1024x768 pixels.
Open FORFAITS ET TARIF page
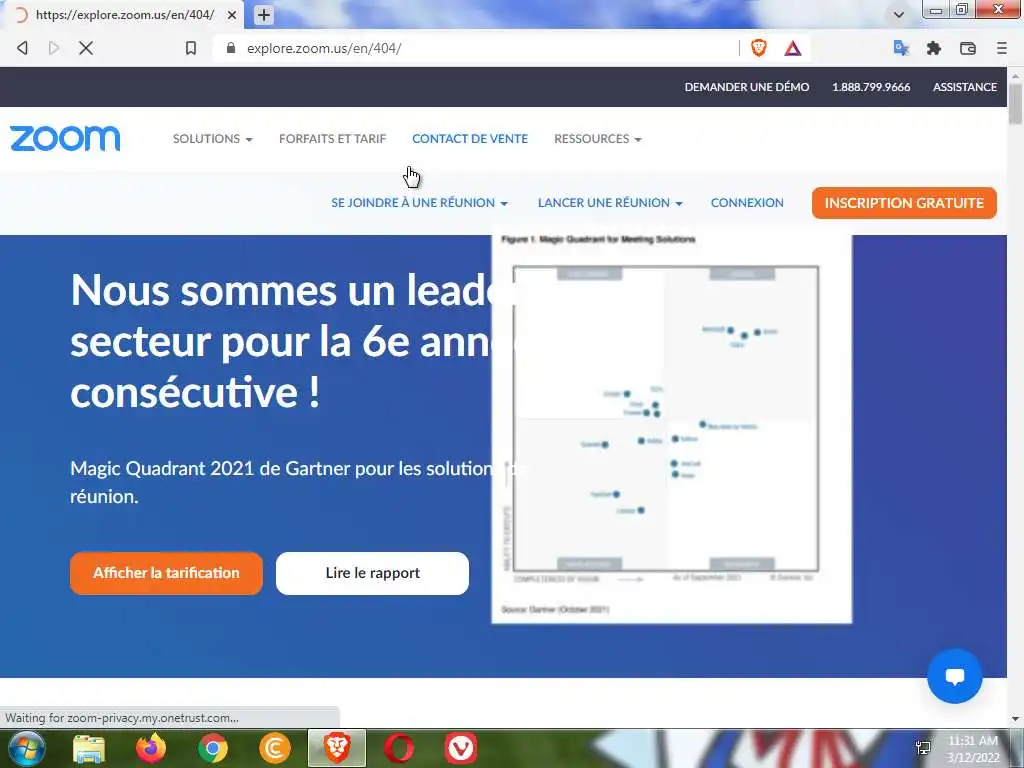coord(332,138)
